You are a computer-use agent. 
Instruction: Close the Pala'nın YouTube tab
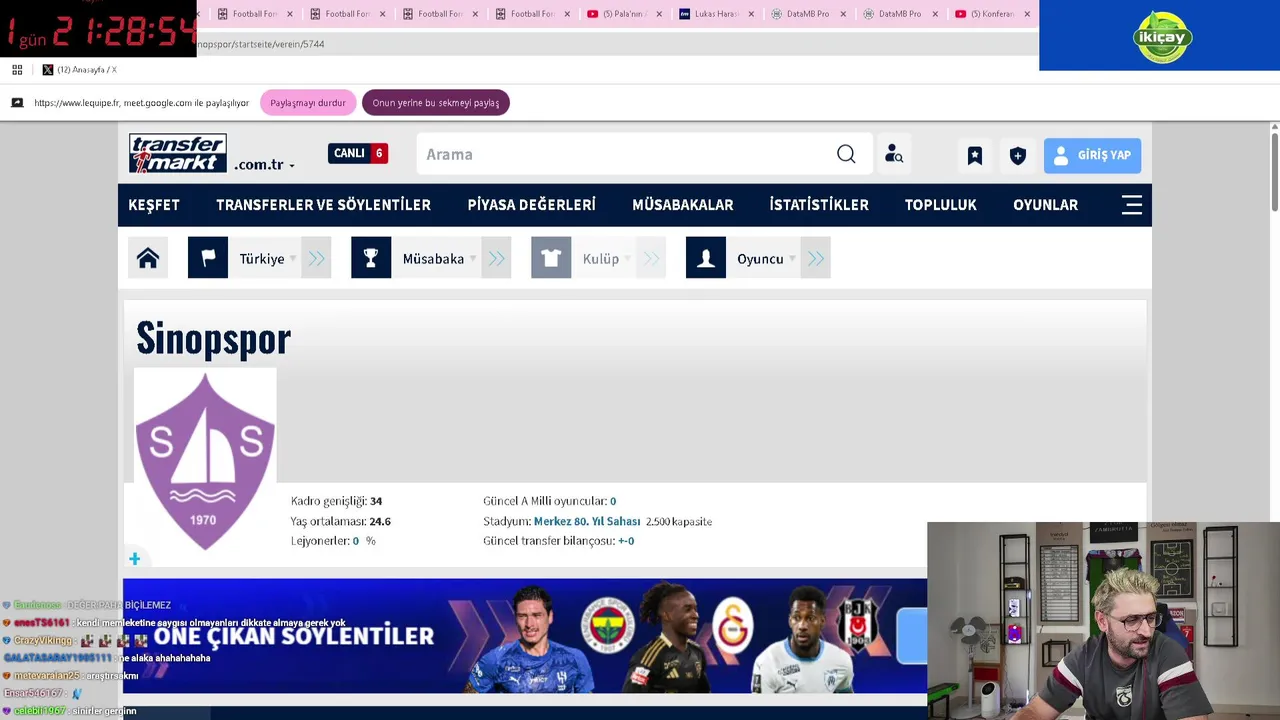coord(659,14)
